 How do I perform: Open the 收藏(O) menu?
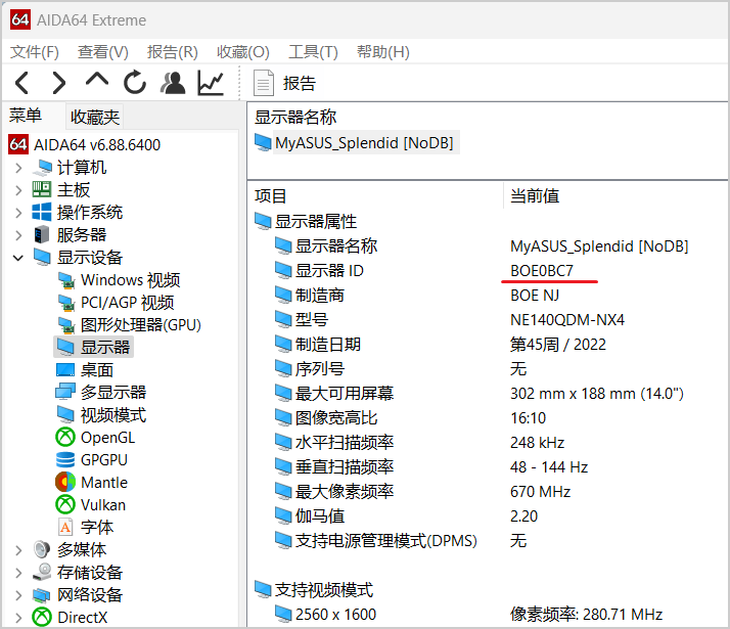243,52
